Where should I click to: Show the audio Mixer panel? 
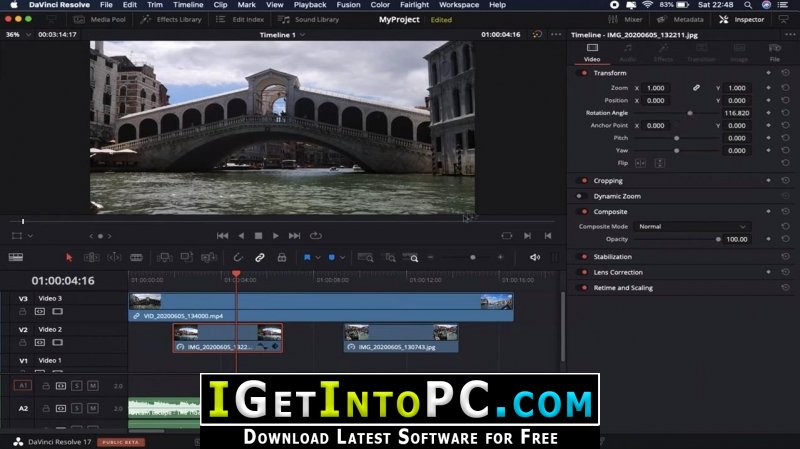626,19
